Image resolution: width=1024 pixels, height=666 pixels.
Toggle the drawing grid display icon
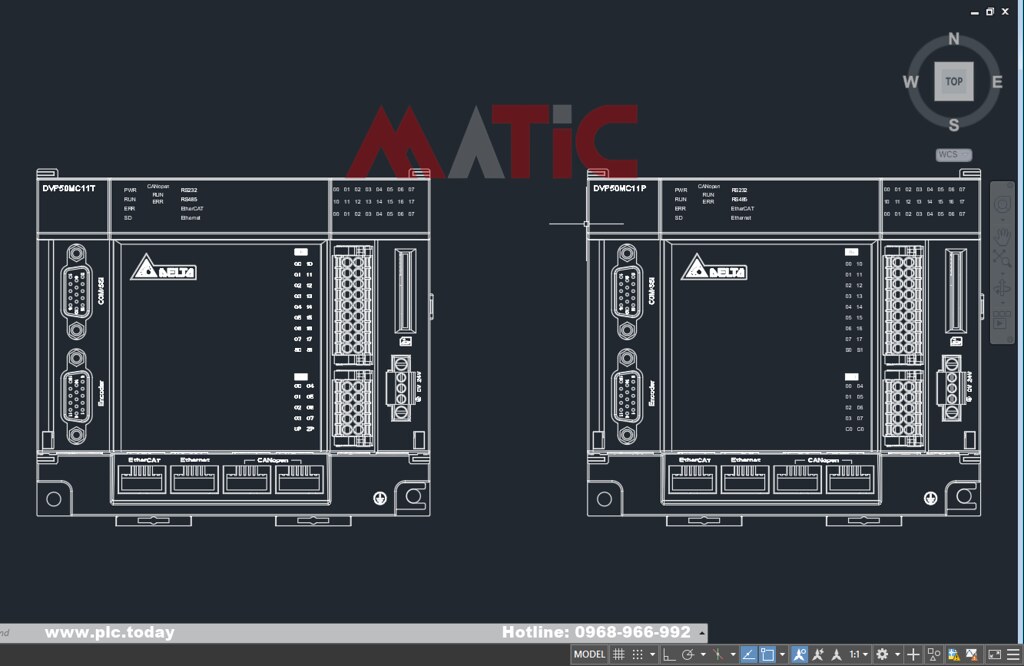[618, 654]
